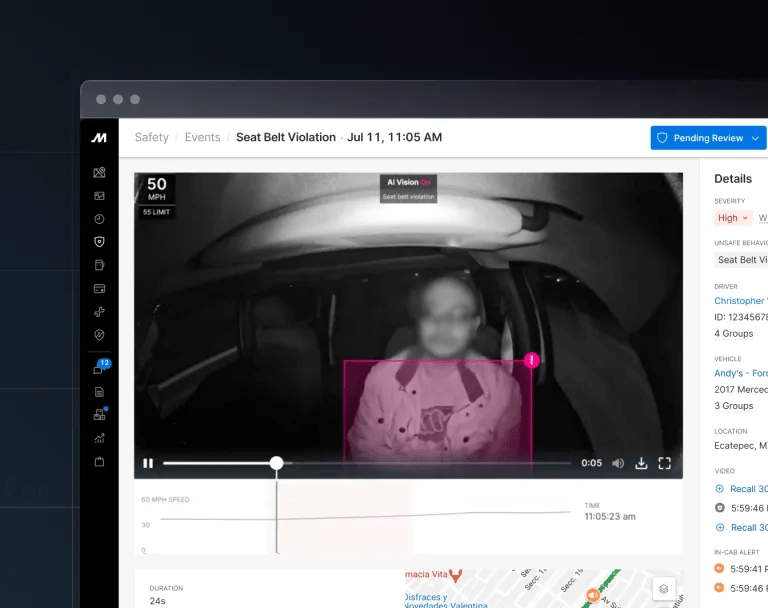Go to Safety in the breadcrumb
This screenshot has height=608, width=768.
151,137
